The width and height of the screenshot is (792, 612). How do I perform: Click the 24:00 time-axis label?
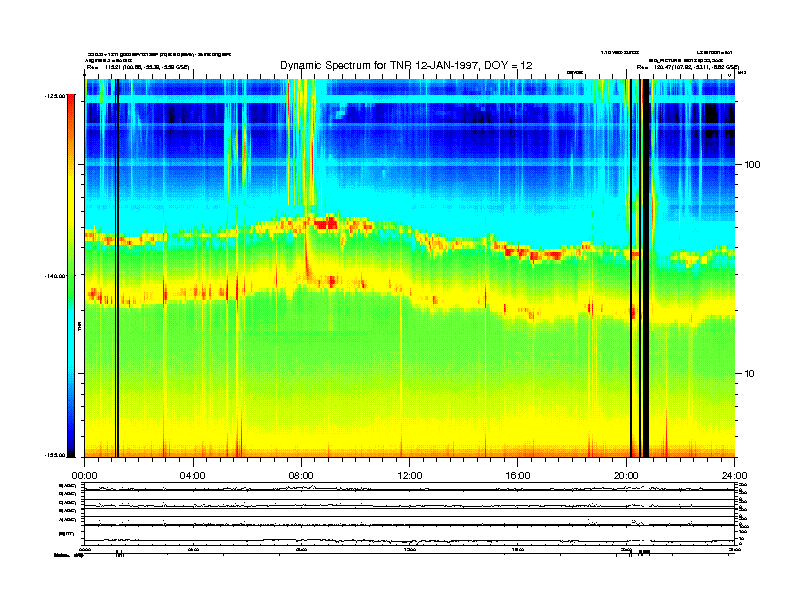tap(734, 476)
